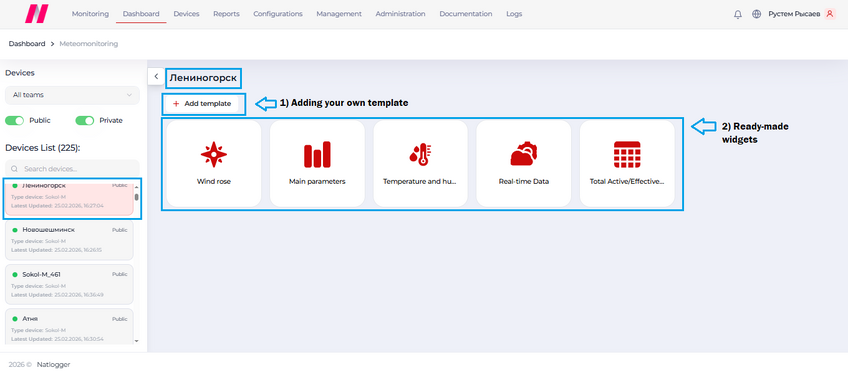The image size is (848, 375).
Task: Click the red Natlogger logo
Action: 36,14
